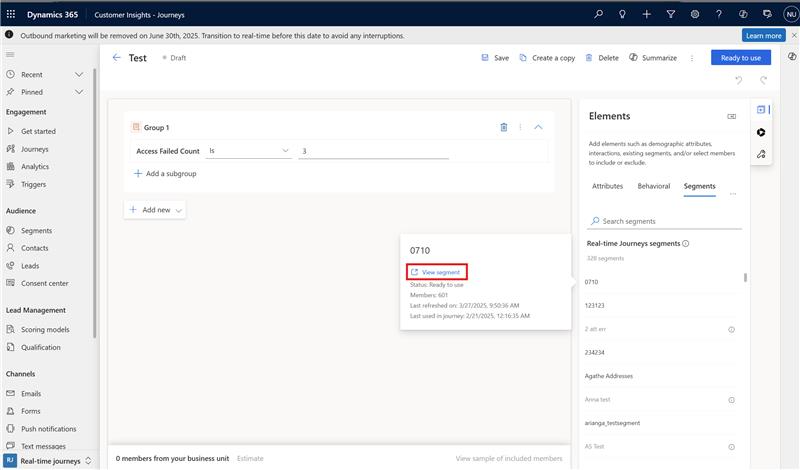Switch to the Behavioral tab

(653, 186)
